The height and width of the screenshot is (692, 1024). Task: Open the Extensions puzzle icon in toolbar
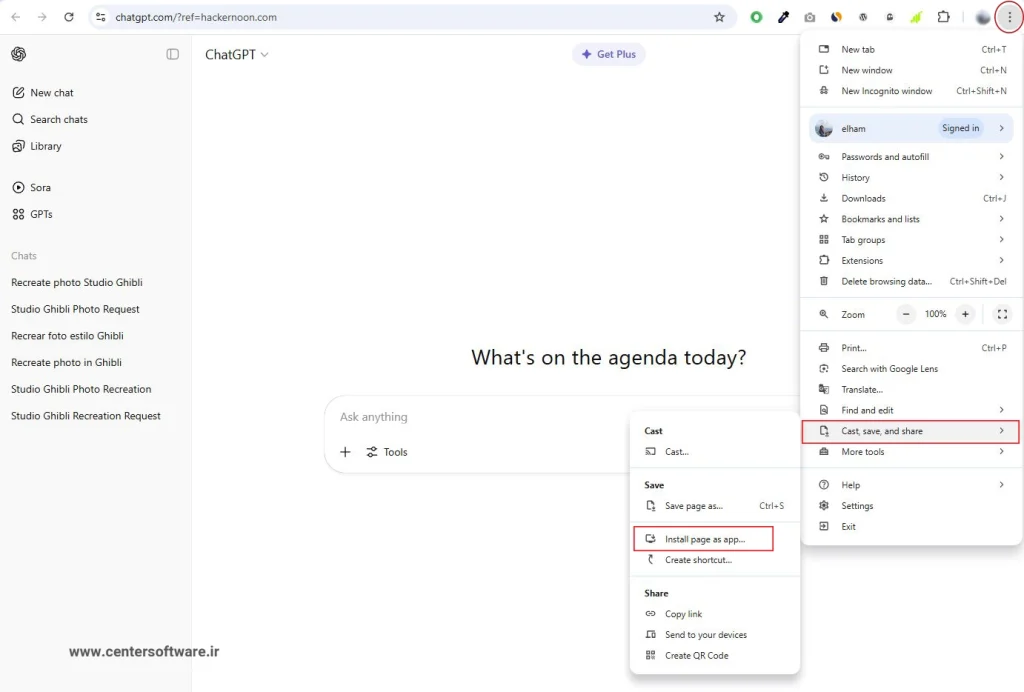pyautogui.click(x=943, y=17)
